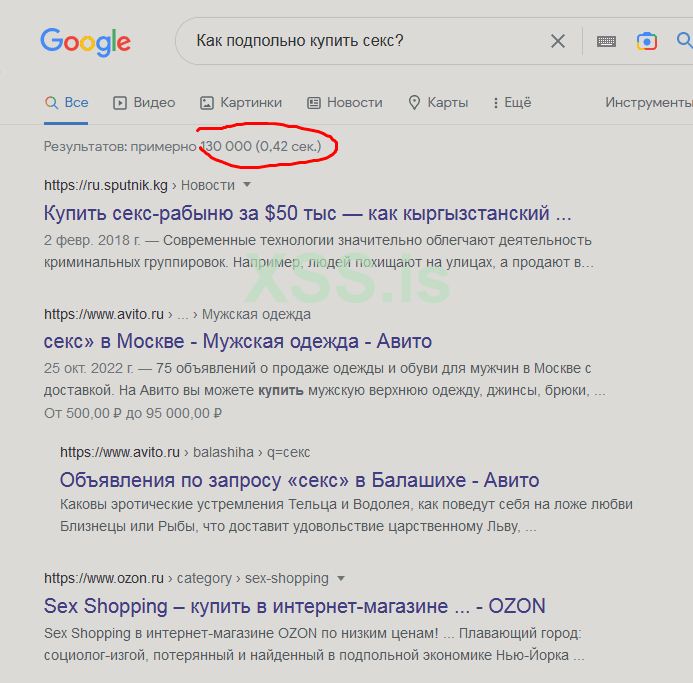Open Sex Shopping OZON result

coord(295,606)
